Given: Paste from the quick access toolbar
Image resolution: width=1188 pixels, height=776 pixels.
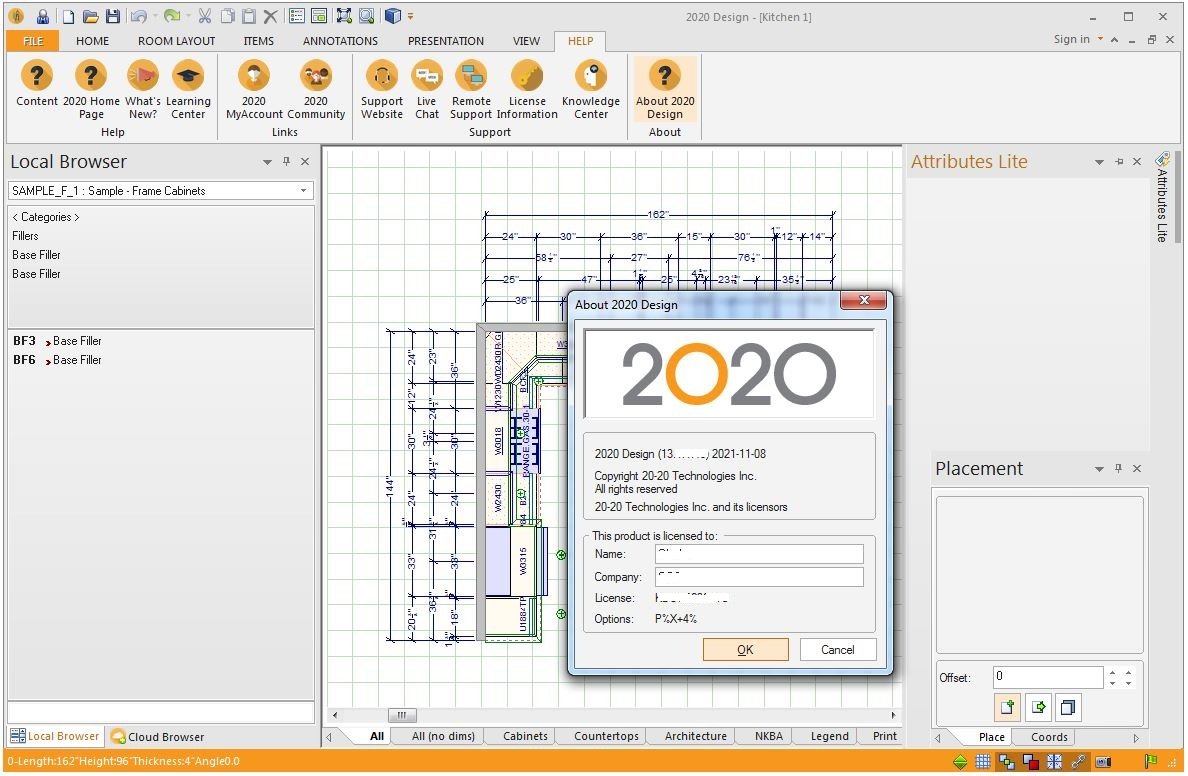Looking at the screenshot, I should click(249, 16).
